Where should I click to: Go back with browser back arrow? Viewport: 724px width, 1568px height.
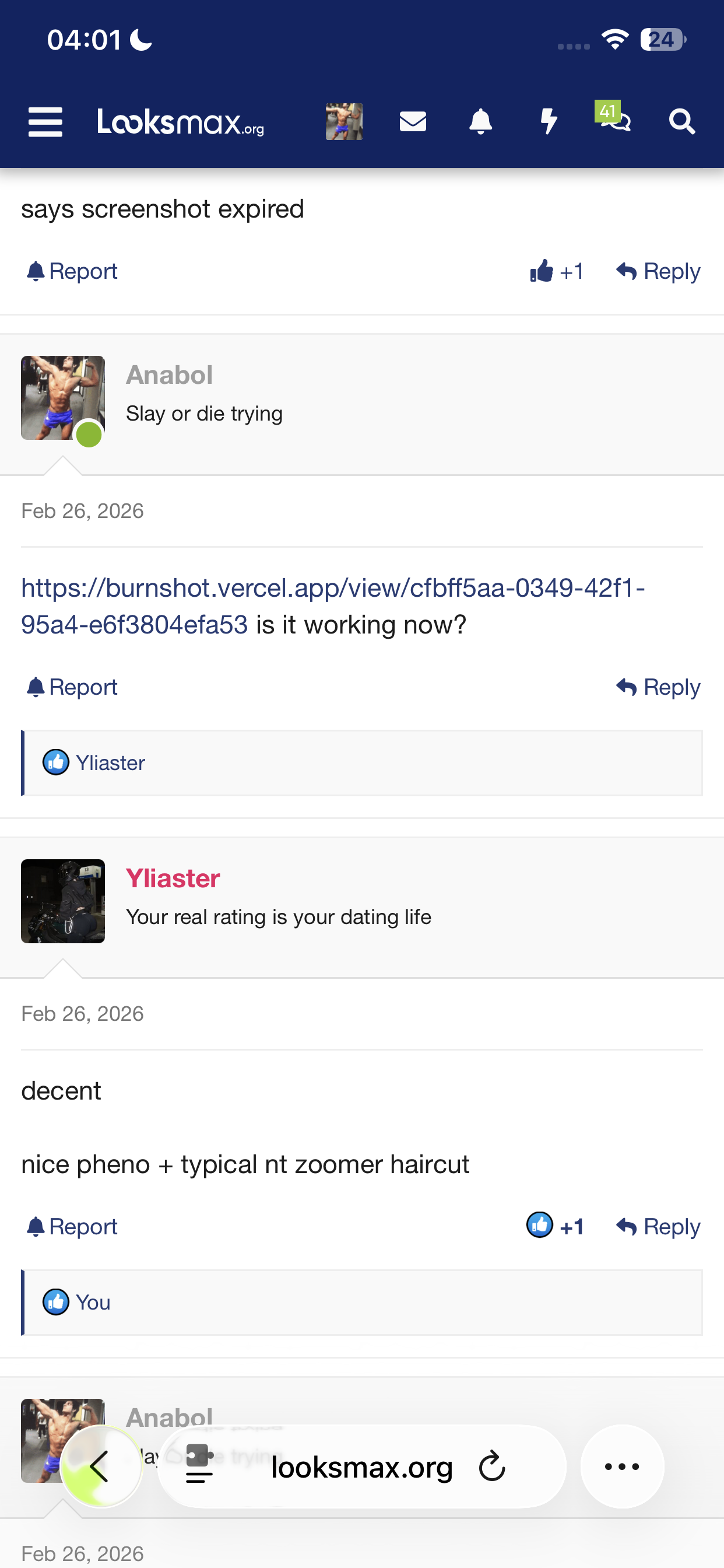100,1466
